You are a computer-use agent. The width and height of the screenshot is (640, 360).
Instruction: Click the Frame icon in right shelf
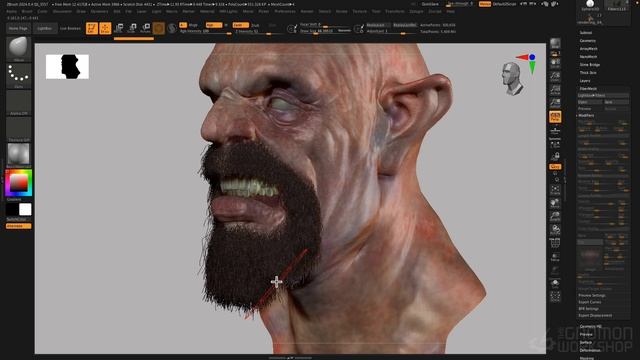[x=555, y=190]
